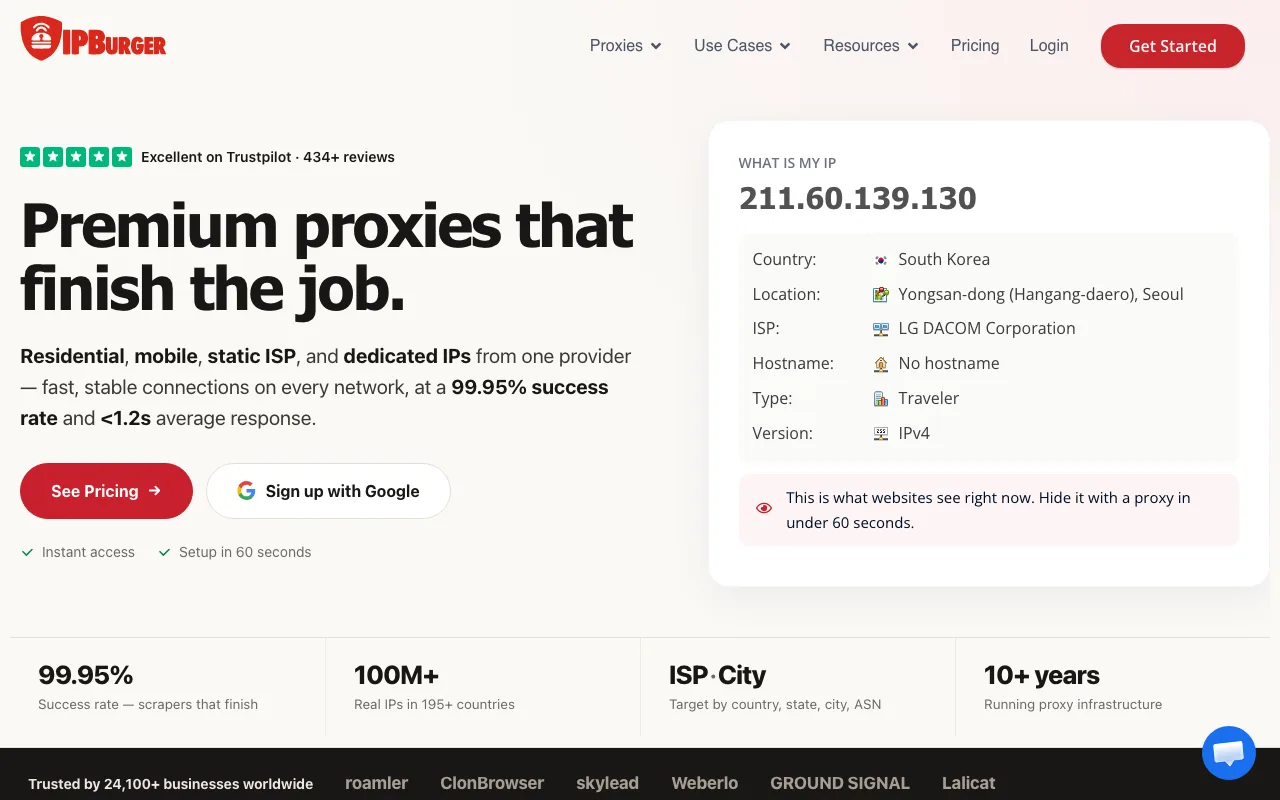The height and width of the screenshot is (800, 1280).
Task: Click the South Korea country value
Action: (944, 259)
